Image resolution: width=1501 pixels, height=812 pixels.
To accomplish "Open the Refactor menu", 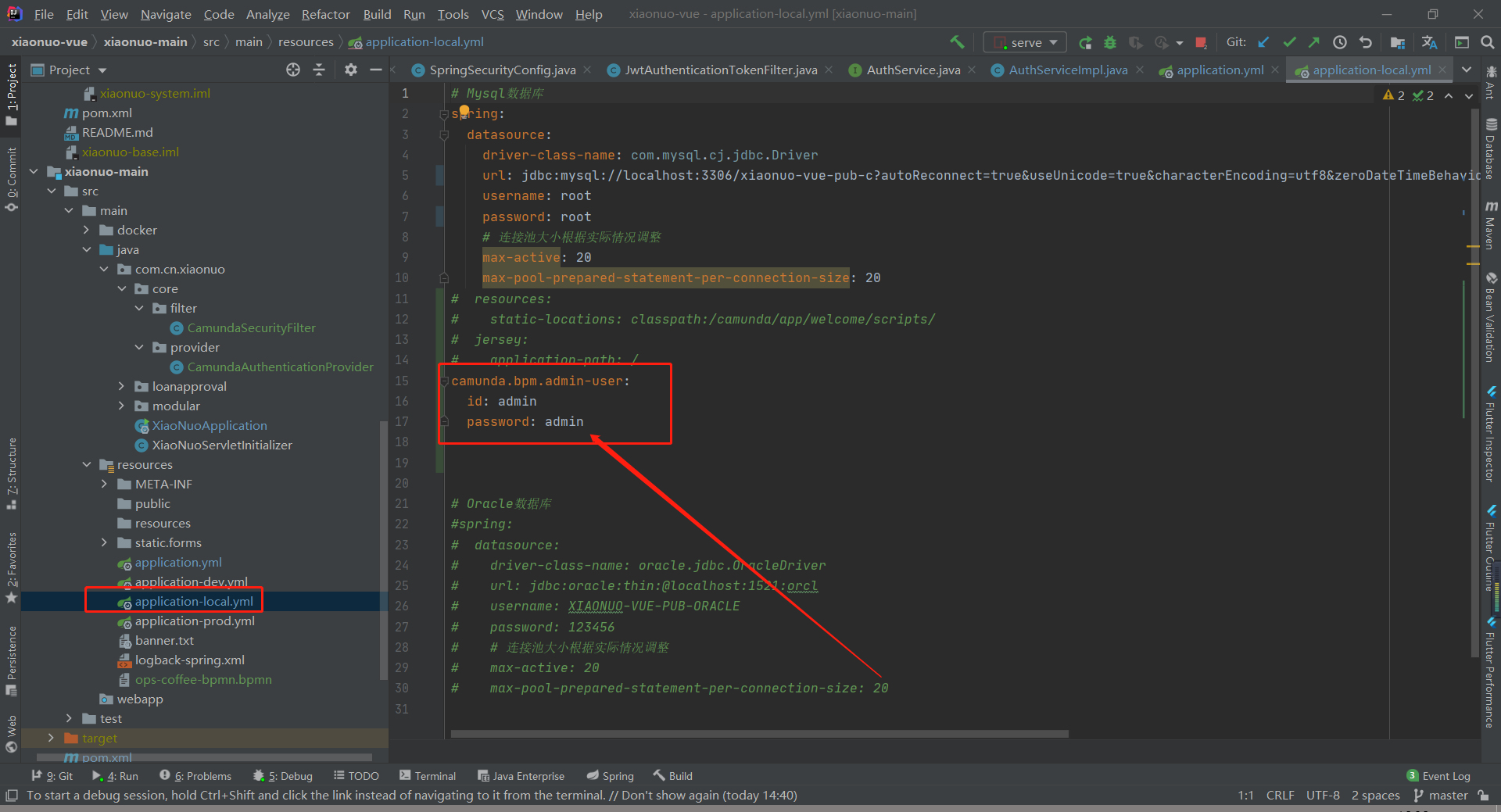I will tap(325, 14).
